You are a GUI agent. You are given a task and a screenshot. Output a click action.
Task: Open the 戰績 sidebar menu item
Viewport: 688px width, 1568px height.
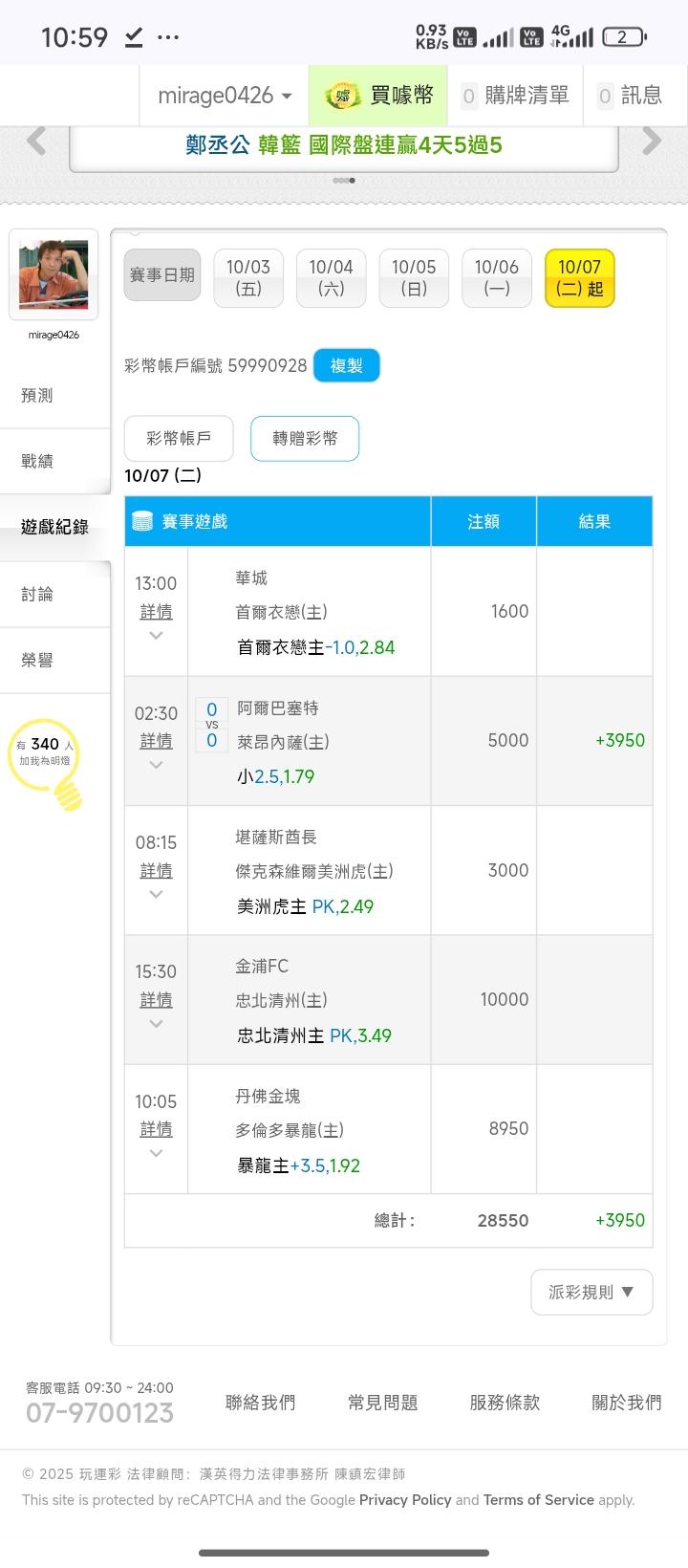click(x=38, y=461)
